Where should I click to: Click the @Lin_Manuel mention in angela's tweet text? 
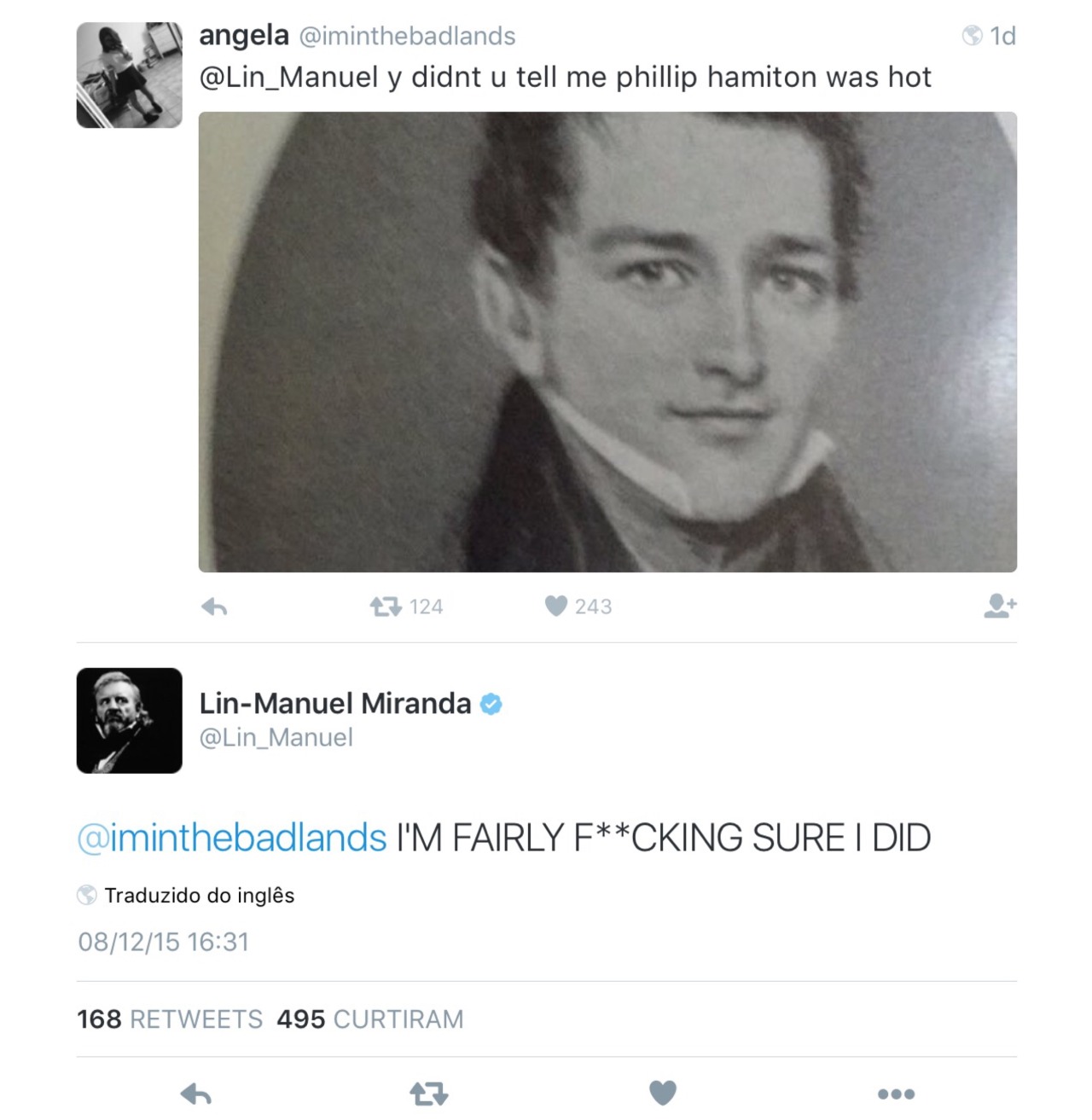pyautogui.click(x=288, y=78)
